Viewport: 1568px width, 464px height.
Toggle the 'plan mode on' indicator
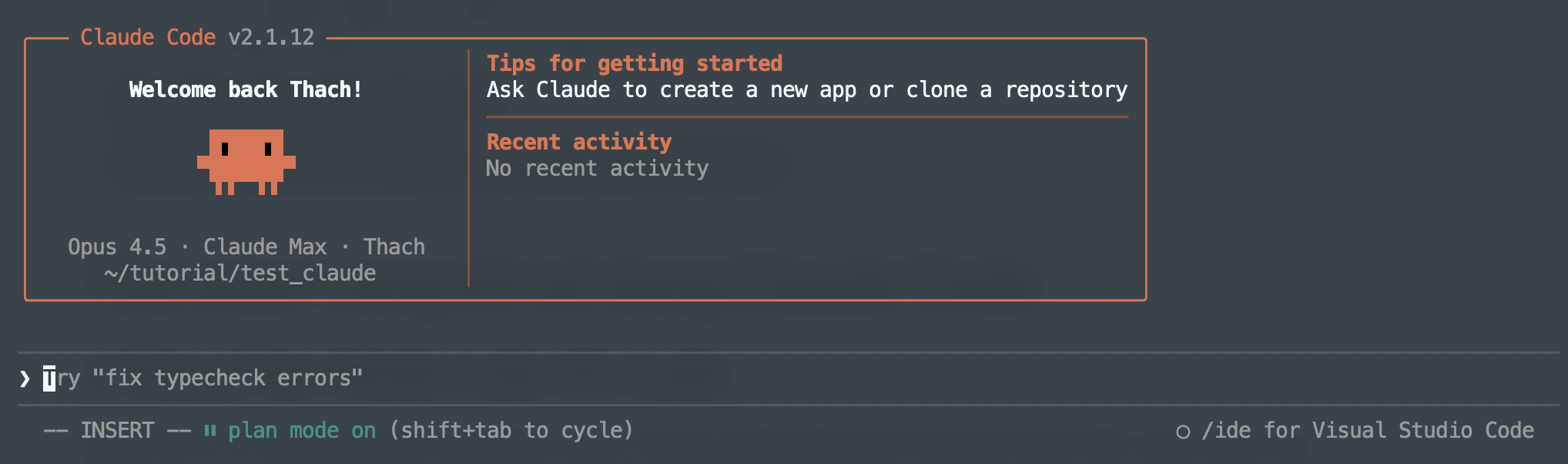pos(302,430)
